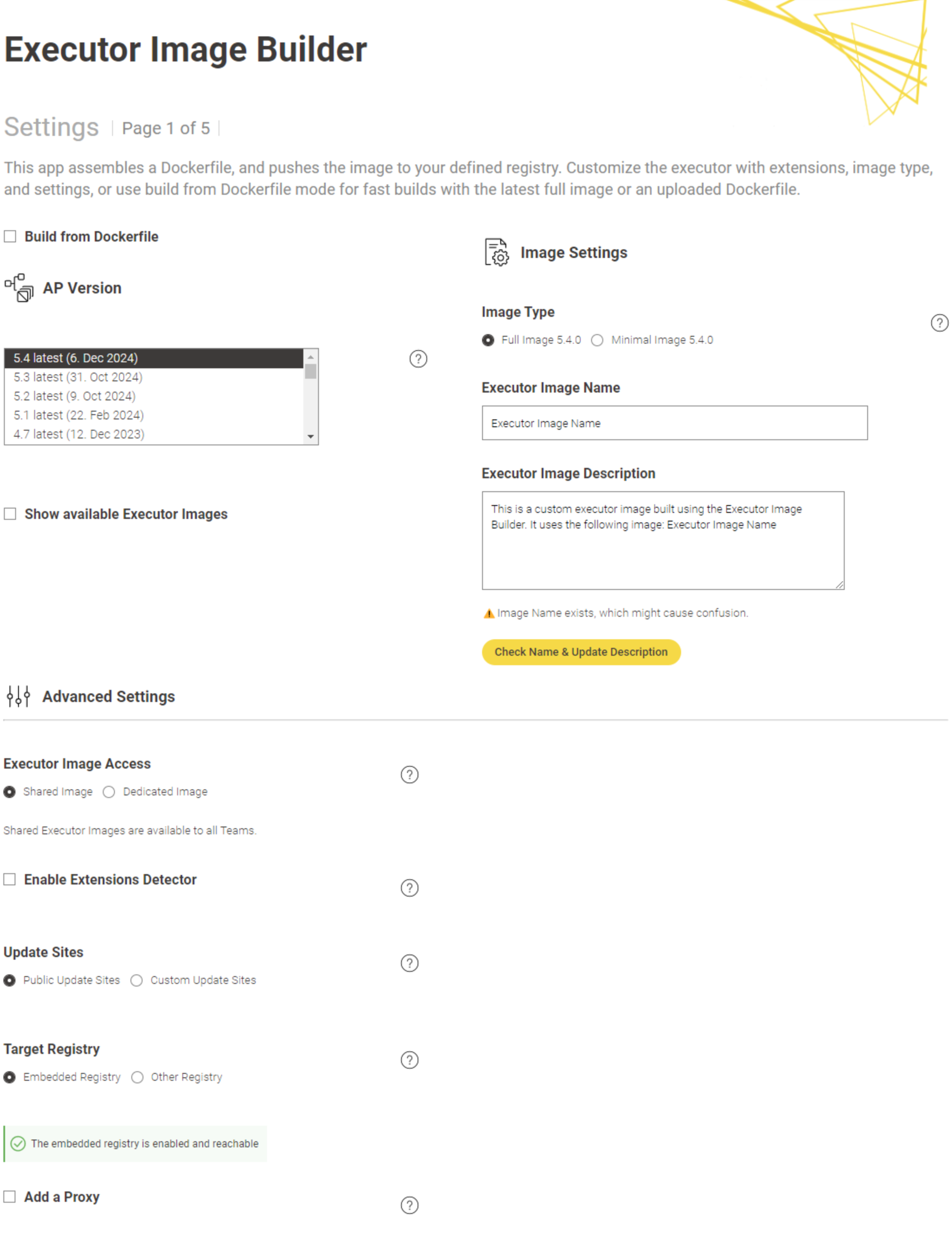The width and height of the screenshot is (952, 1239).
Task: Choose Dedicated Image access option
Action: pos(109,792)
